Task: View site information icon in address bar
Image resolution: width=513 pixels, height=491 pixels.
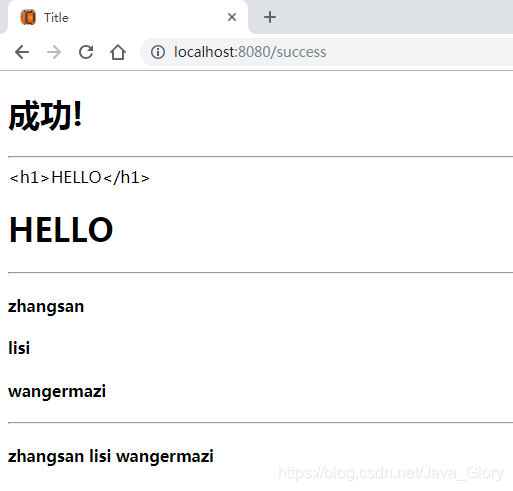Action: 158,52
